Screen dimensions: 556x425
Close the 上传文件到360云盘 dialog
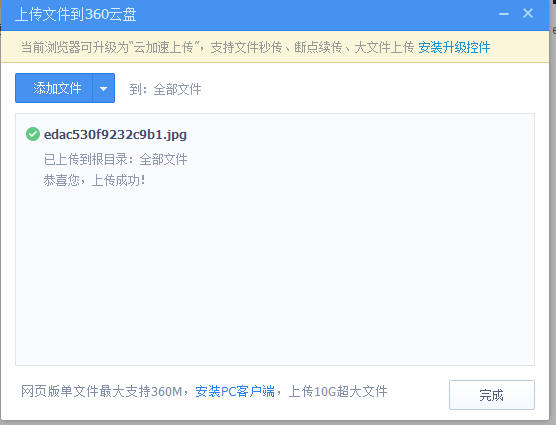pos(528,13)
